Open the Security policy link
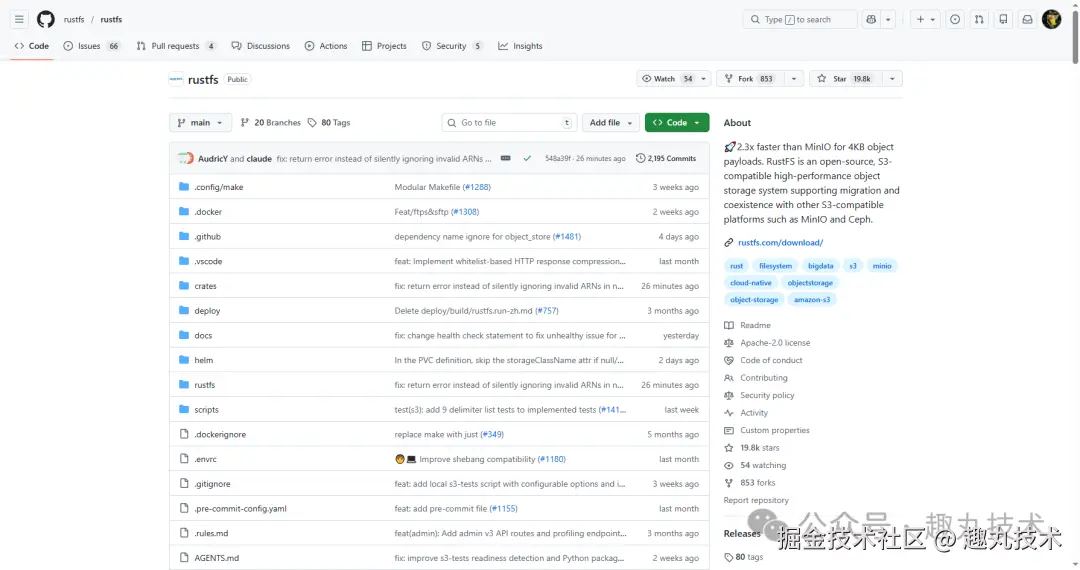The height and width of the screenshot is (570, 1080). pyautogui.click(x=767, y=395)
